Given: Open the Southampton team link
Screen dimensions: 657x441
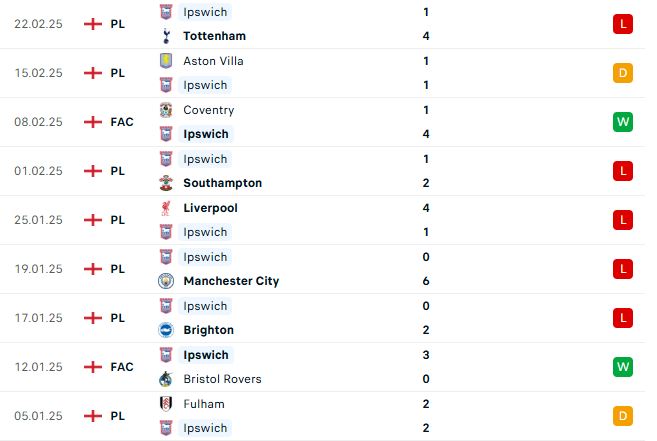Looking at the screenshot, I should (222, 183).
